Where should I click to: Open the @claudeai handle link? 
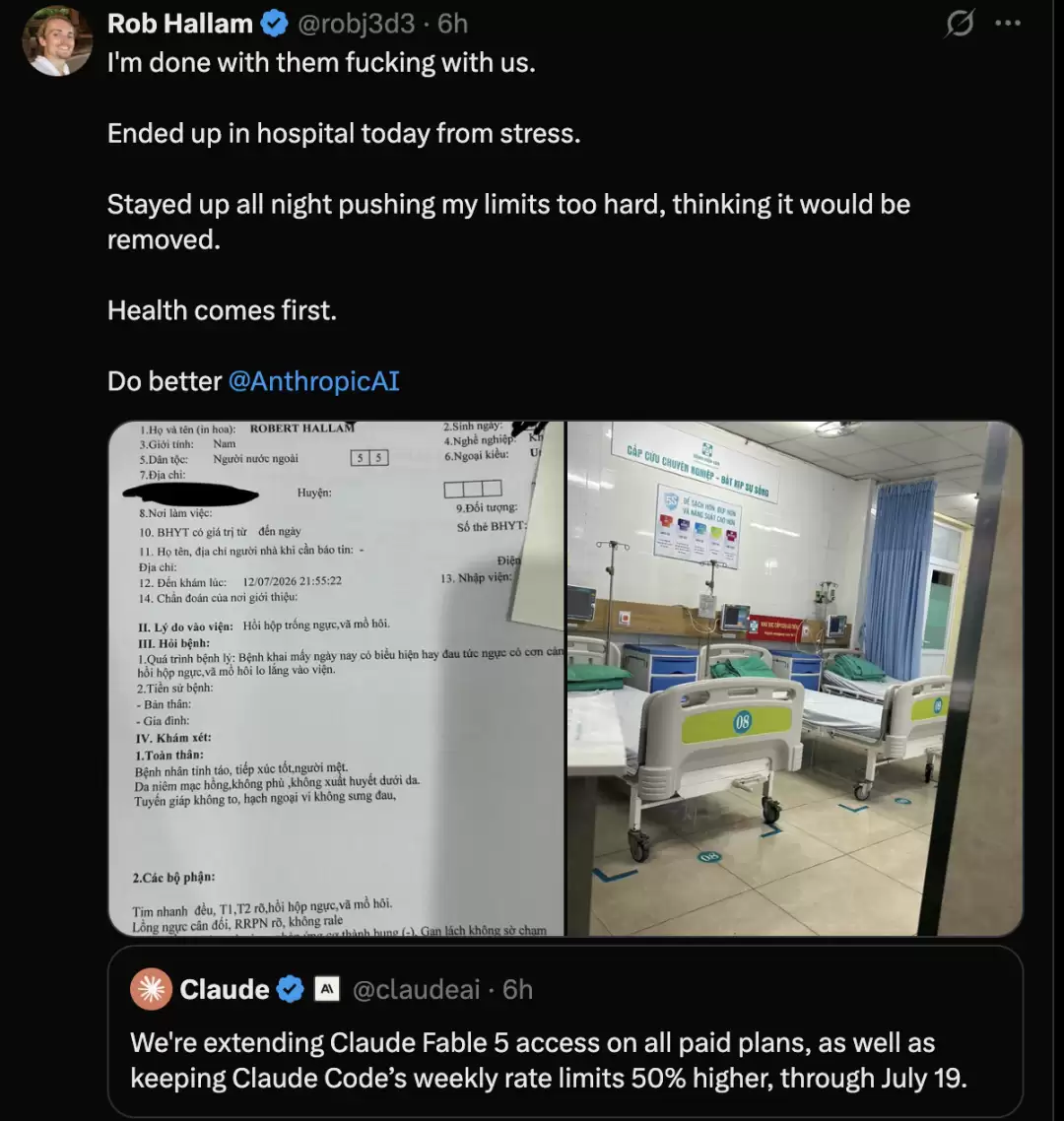pos(416,989)
